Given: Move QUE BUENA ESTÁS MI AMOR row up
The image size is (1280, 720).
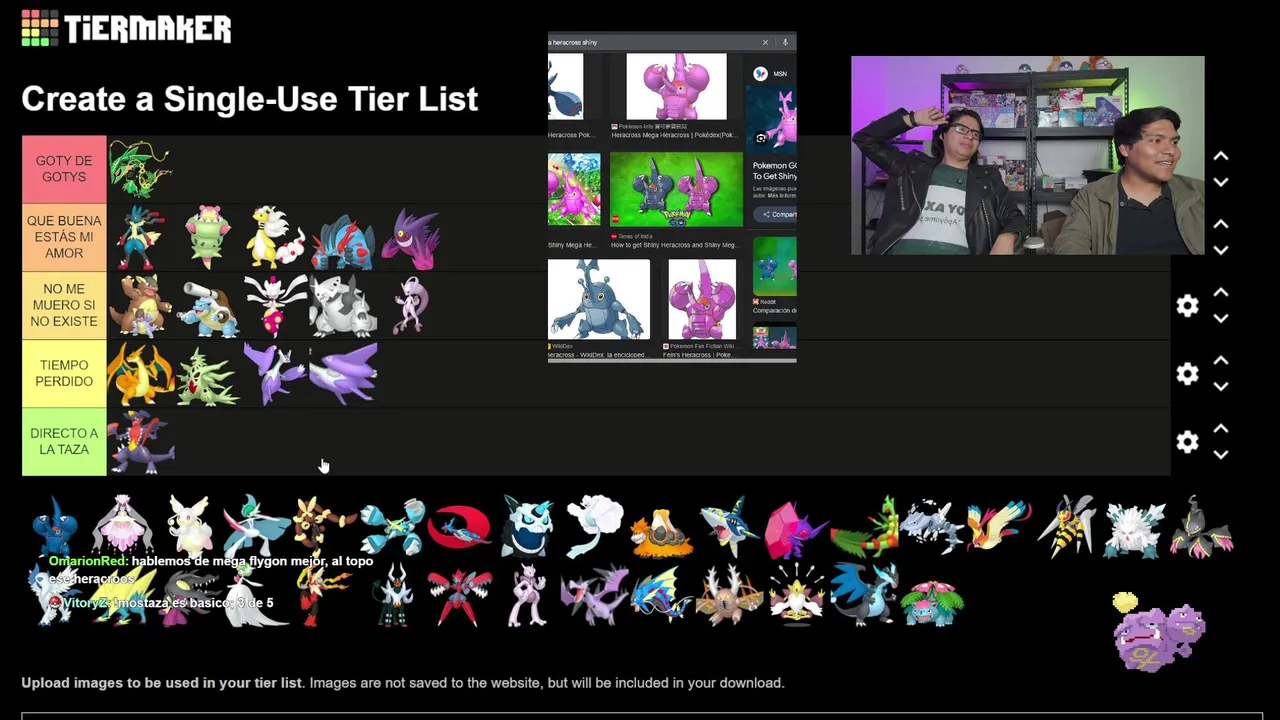Looking at the screenshot, I should [1221, 225].
